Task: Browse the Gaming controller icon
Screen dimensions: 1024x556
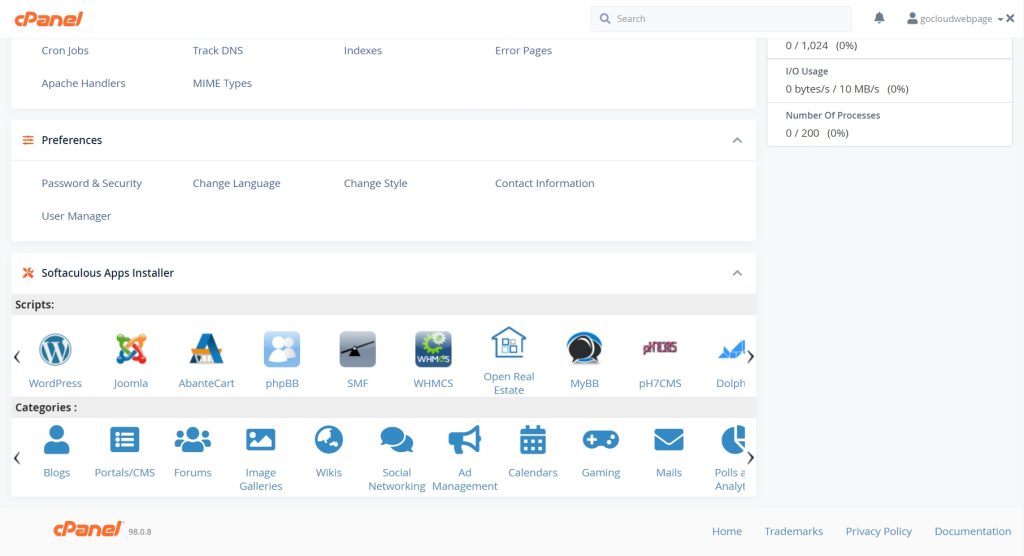Action: pos(601,440)
